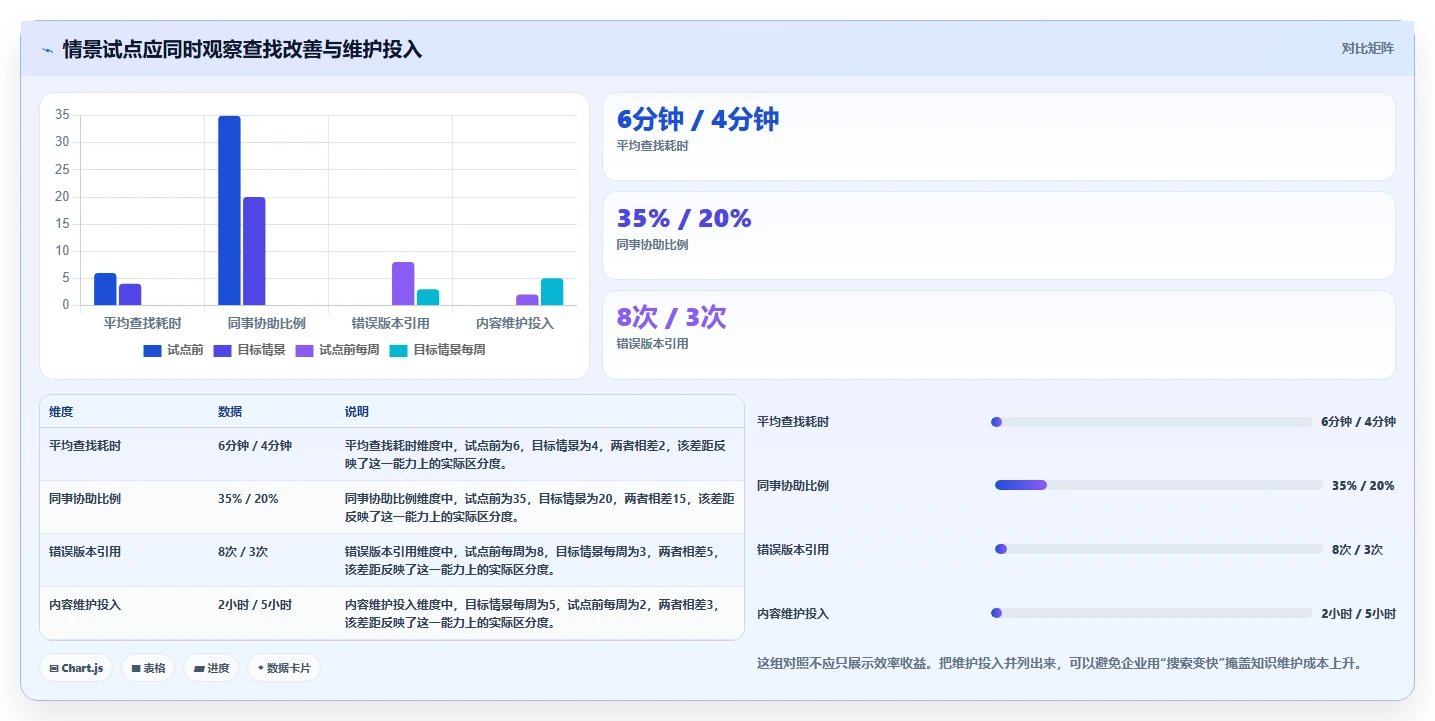Click the indigo 目标情景 bar for 平均查找耗时
The image size is (1435, 721).
point(130,294)
